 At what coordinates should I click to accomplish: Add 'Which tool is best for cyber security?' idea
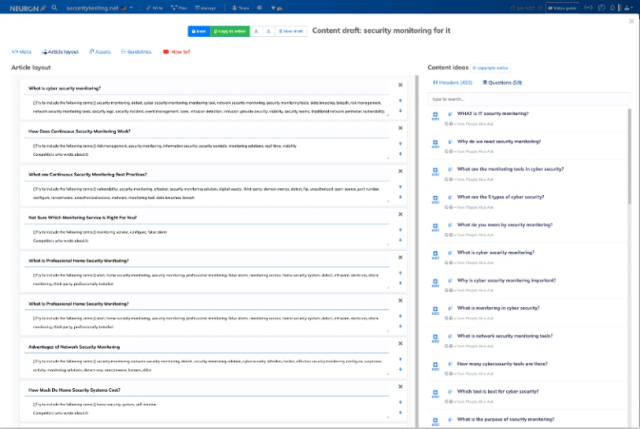point(435,393)
